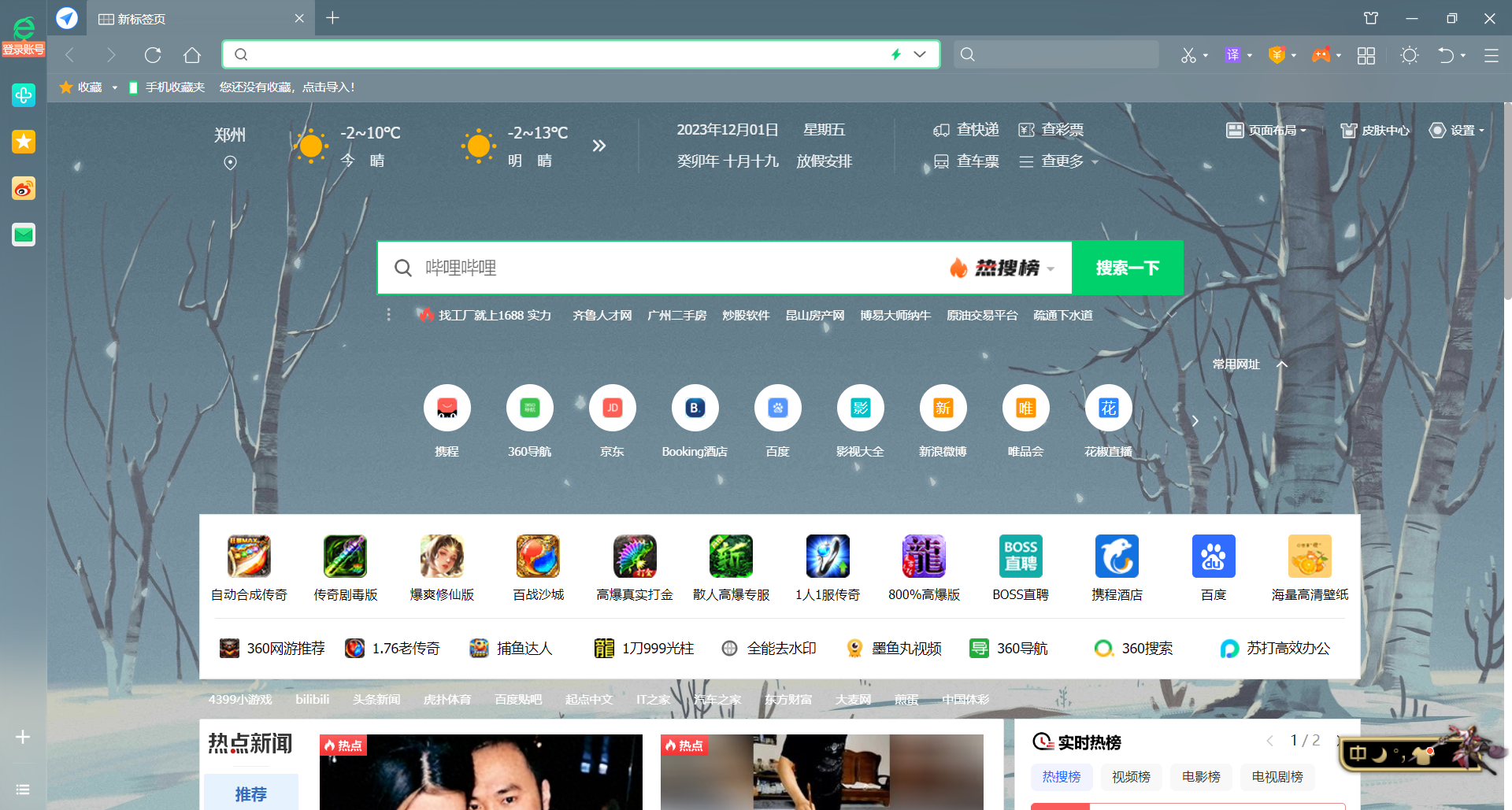Open the extensions grid icon

pos(1366,55)
